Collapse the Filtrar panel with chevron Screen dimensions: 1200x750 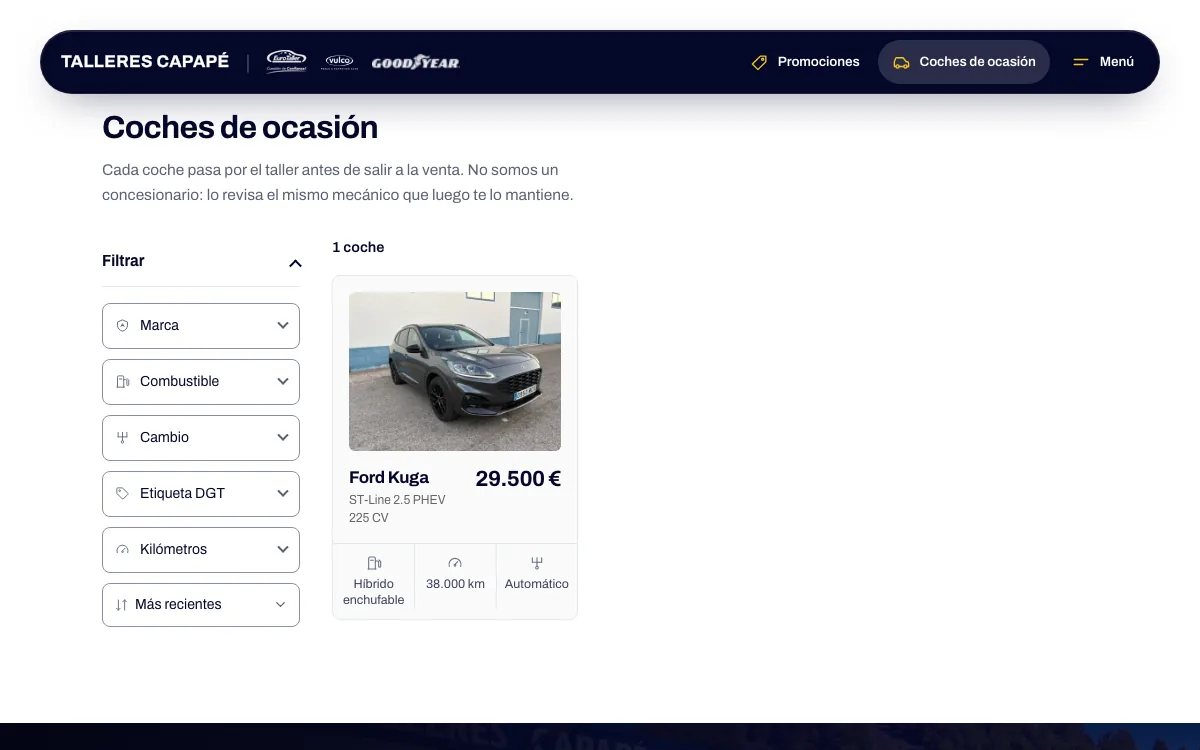(295, 263)
